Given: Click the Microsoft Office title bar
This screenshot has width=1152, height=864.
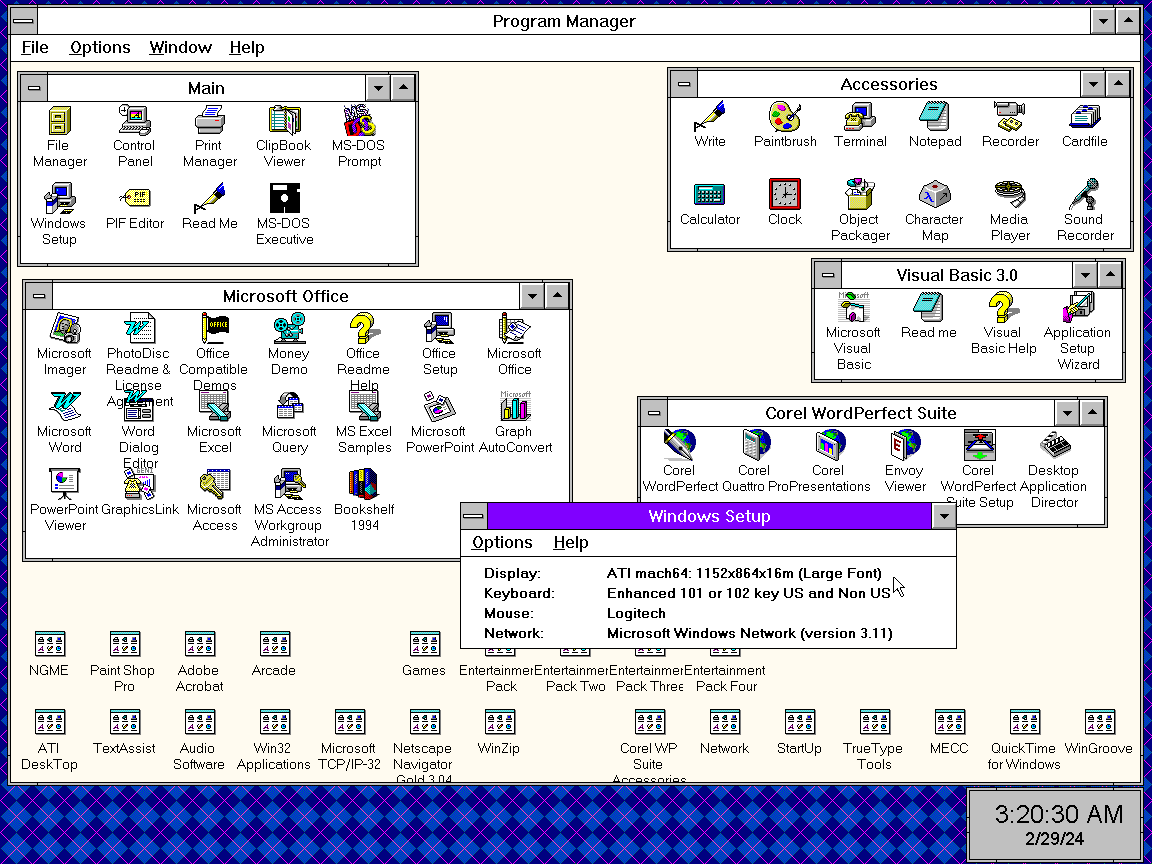Looking at the screenshot, I should point(286,296).
